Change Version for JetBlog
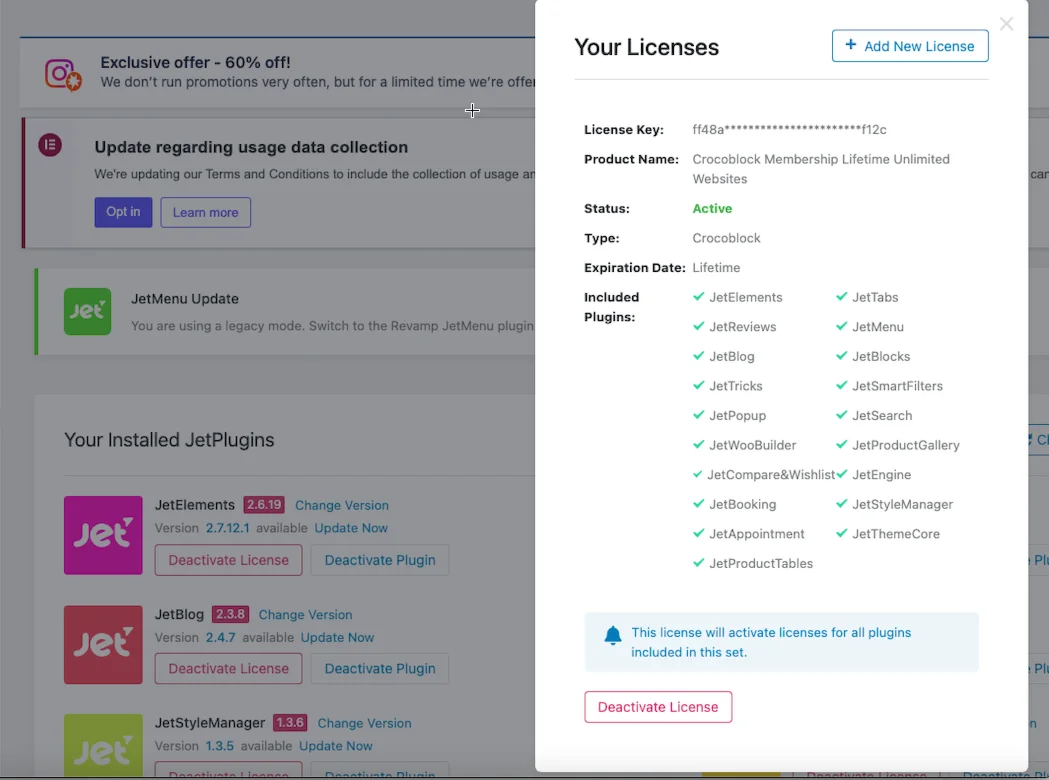1049x780 pixels. tap(305, 615)
